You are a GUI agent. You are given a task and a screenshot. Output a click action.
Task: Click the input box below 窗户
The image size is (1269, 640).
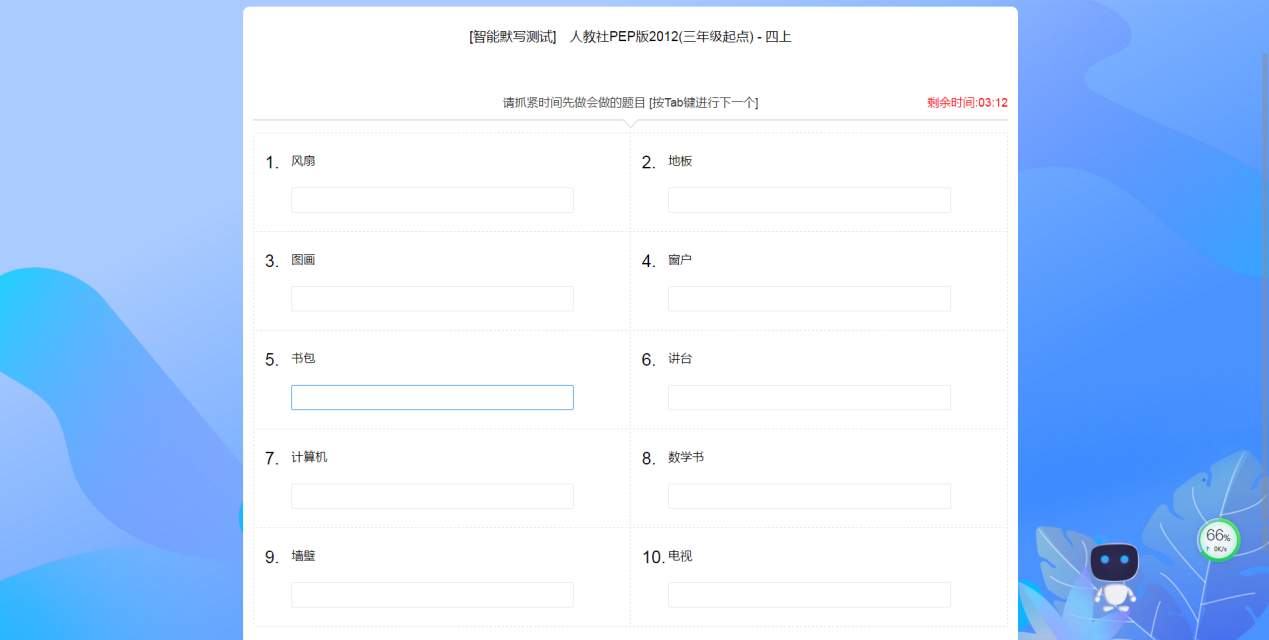(x=809, y=299)
